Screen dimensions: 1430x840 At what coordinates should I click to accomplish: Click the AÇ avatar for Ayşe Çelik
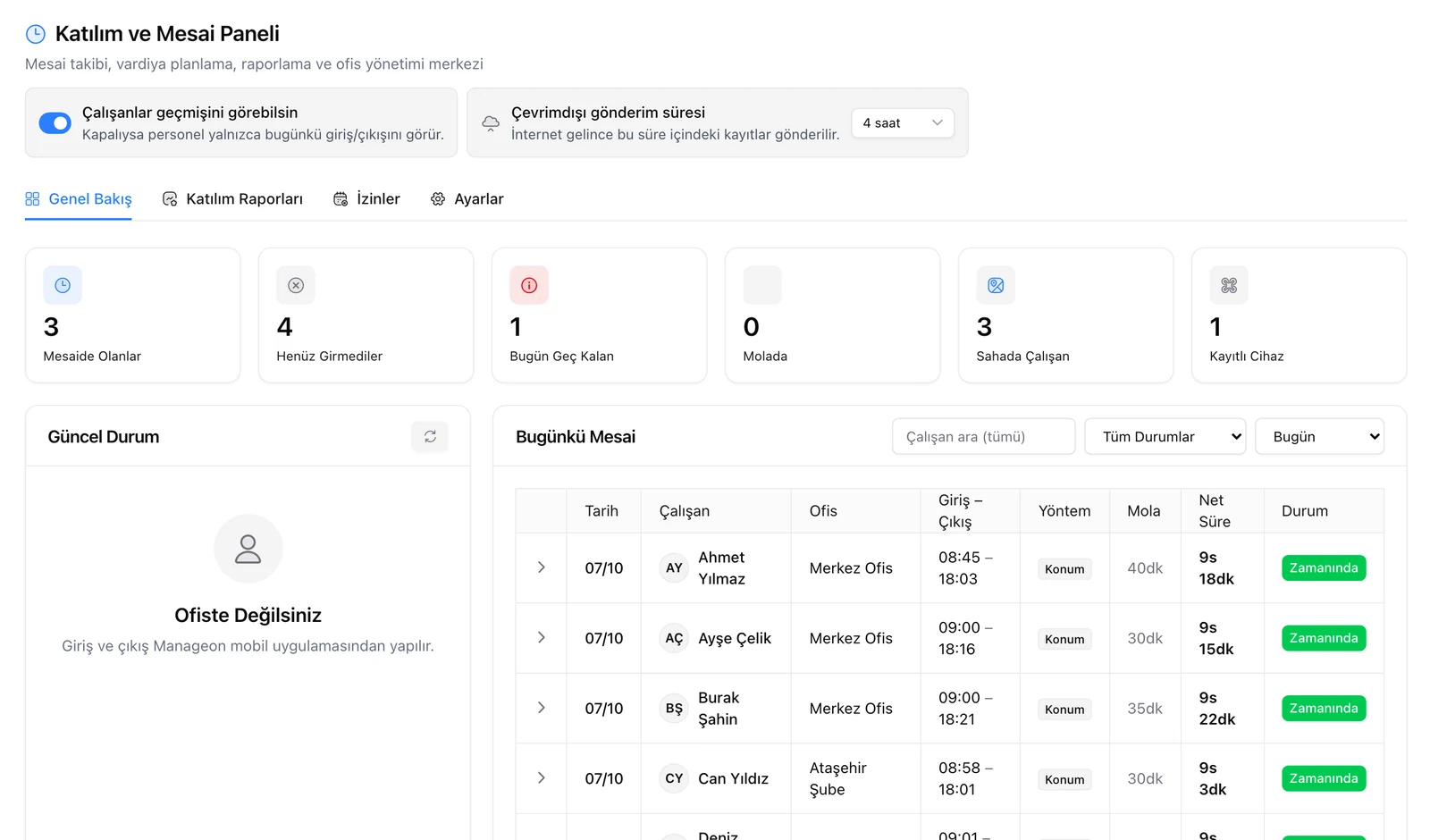point(674,638)
